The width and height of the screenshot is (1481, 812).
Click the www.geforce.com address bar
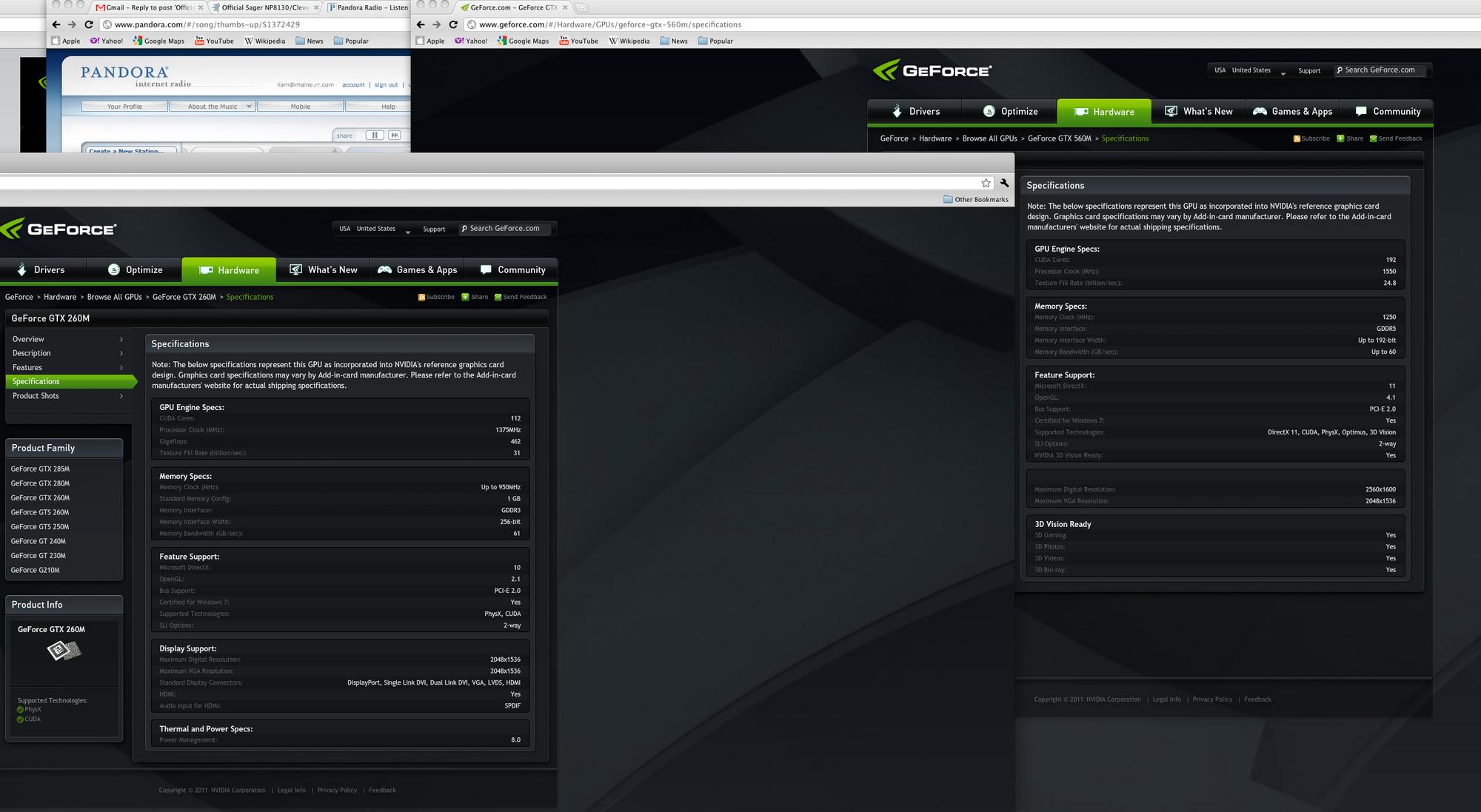970,24
